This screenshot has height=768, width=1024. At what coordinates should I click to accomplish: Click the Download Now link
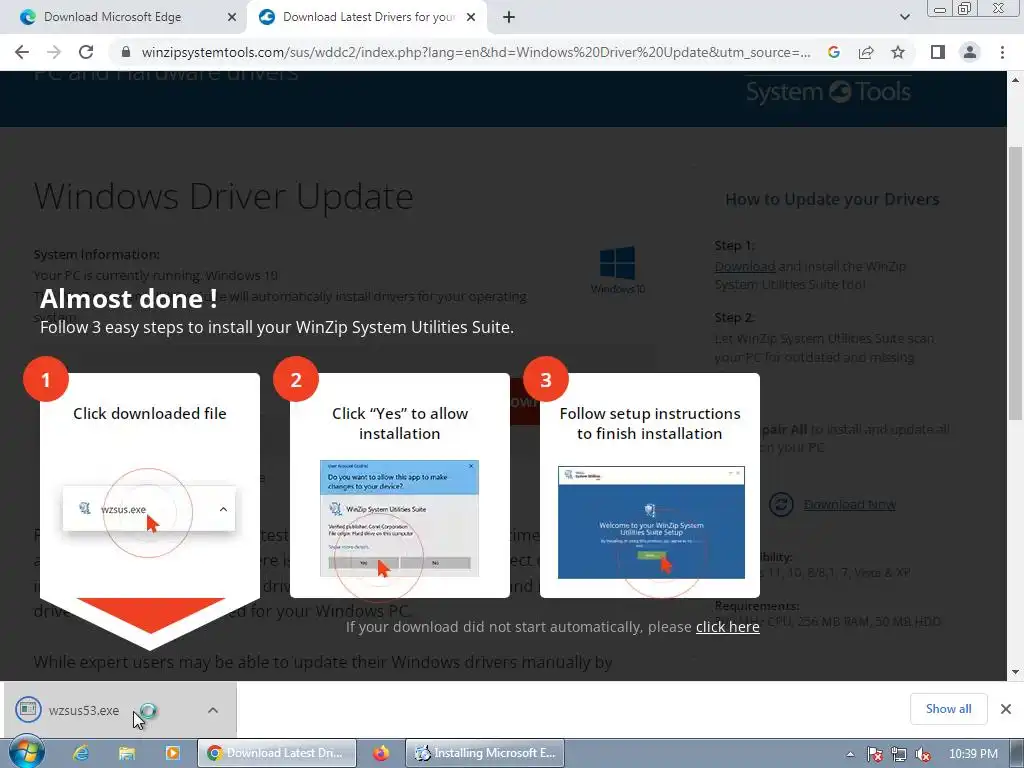(849, 504)
